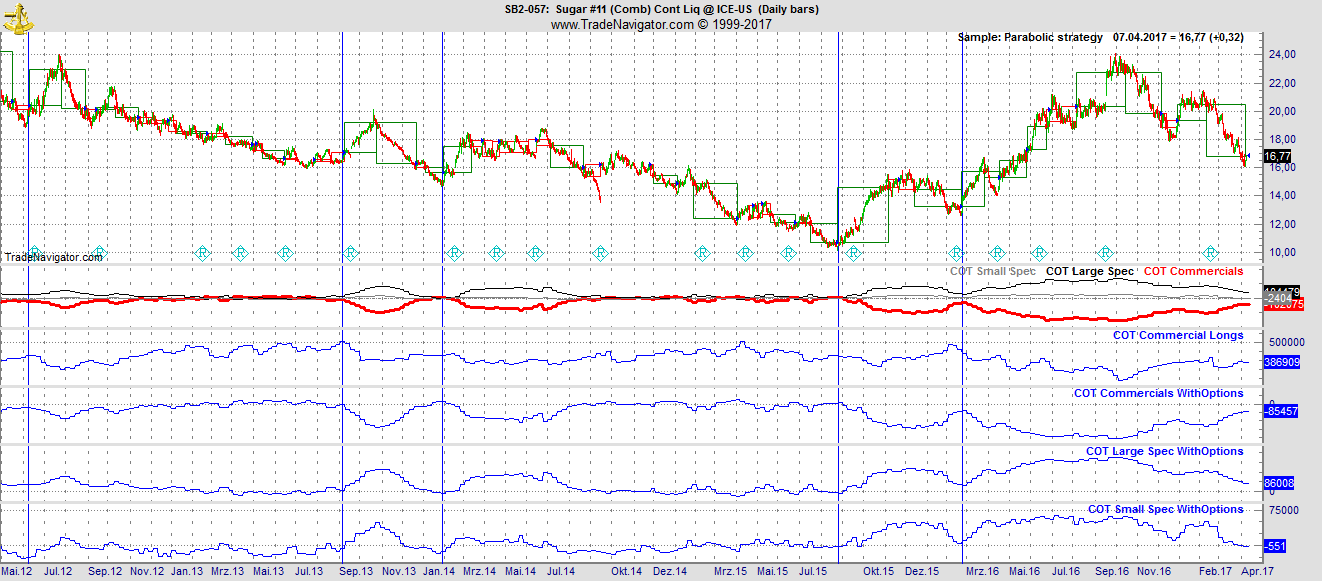1322x581 pixels.
Task: Click the diamond R rollover marker near Sep.12
Action: tap(100, 253)
